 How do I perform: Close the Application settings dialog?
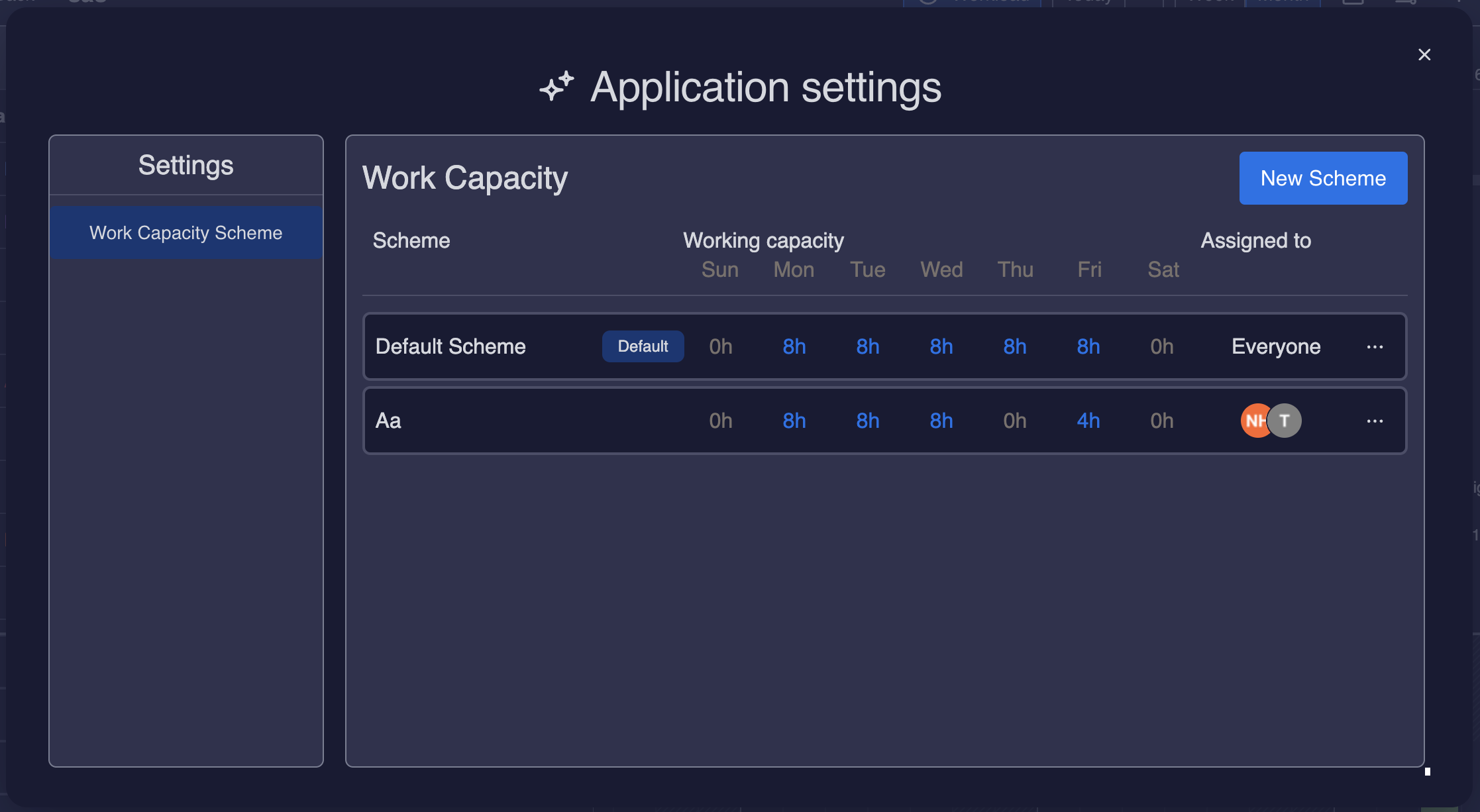(x=1424, y=54)
